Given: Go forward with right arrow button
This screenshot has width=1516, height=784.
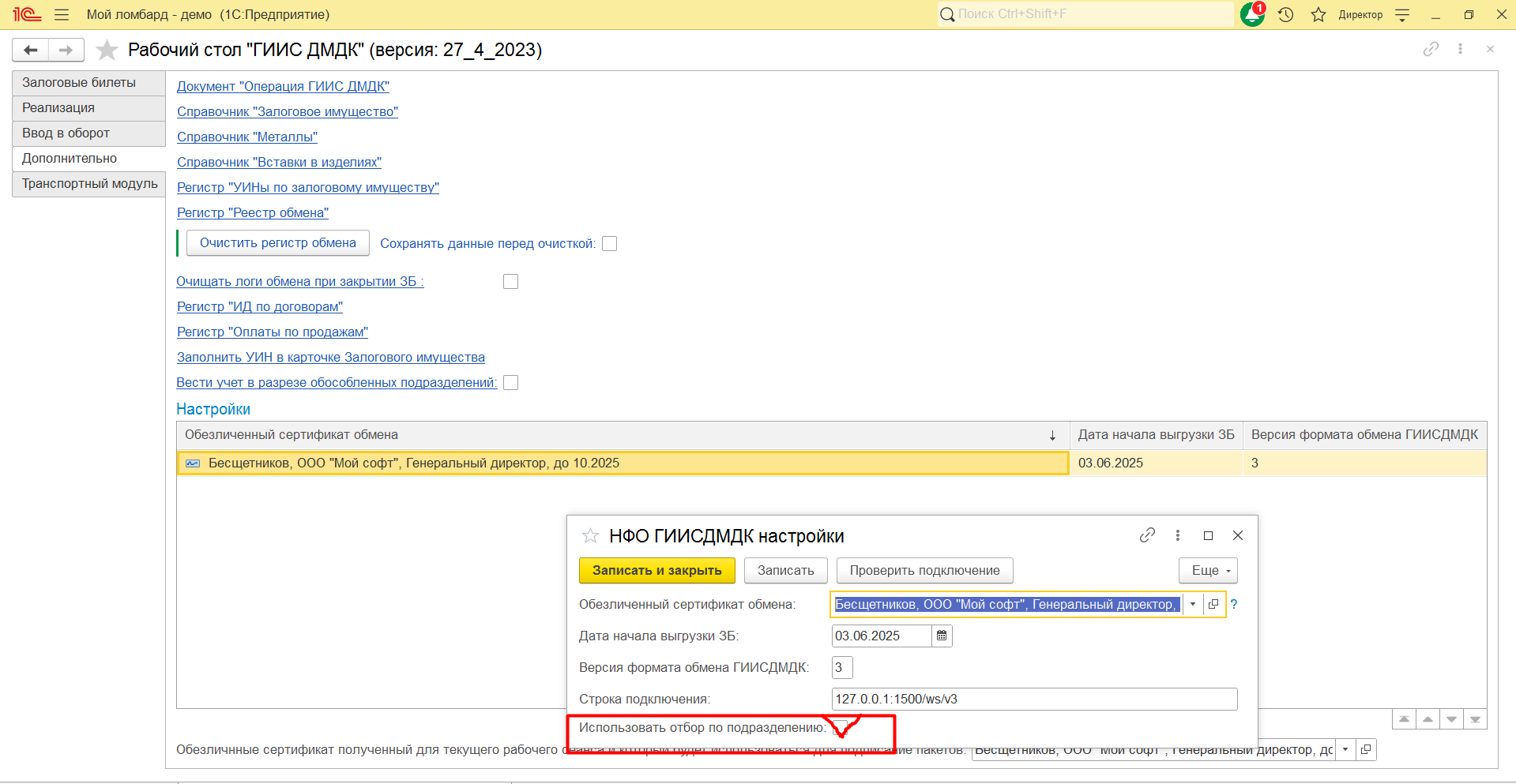Looking at the screenshot, I should (66, 50).
